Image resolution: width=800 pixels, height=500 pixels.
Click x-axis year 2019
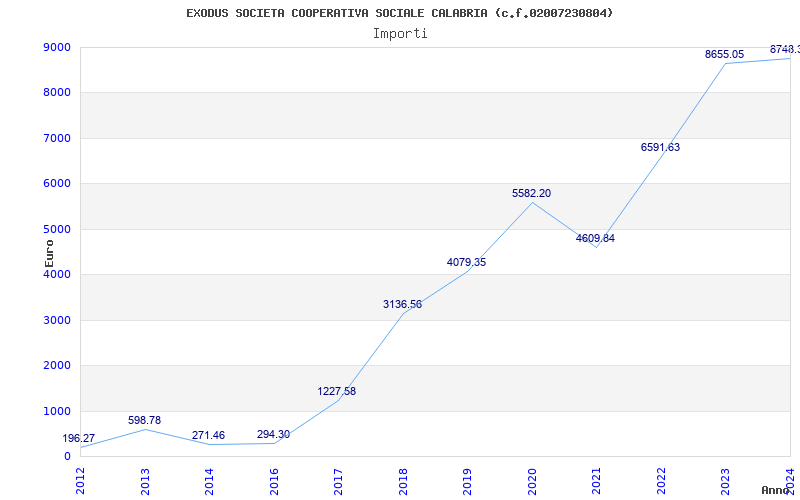coord(467,482)
